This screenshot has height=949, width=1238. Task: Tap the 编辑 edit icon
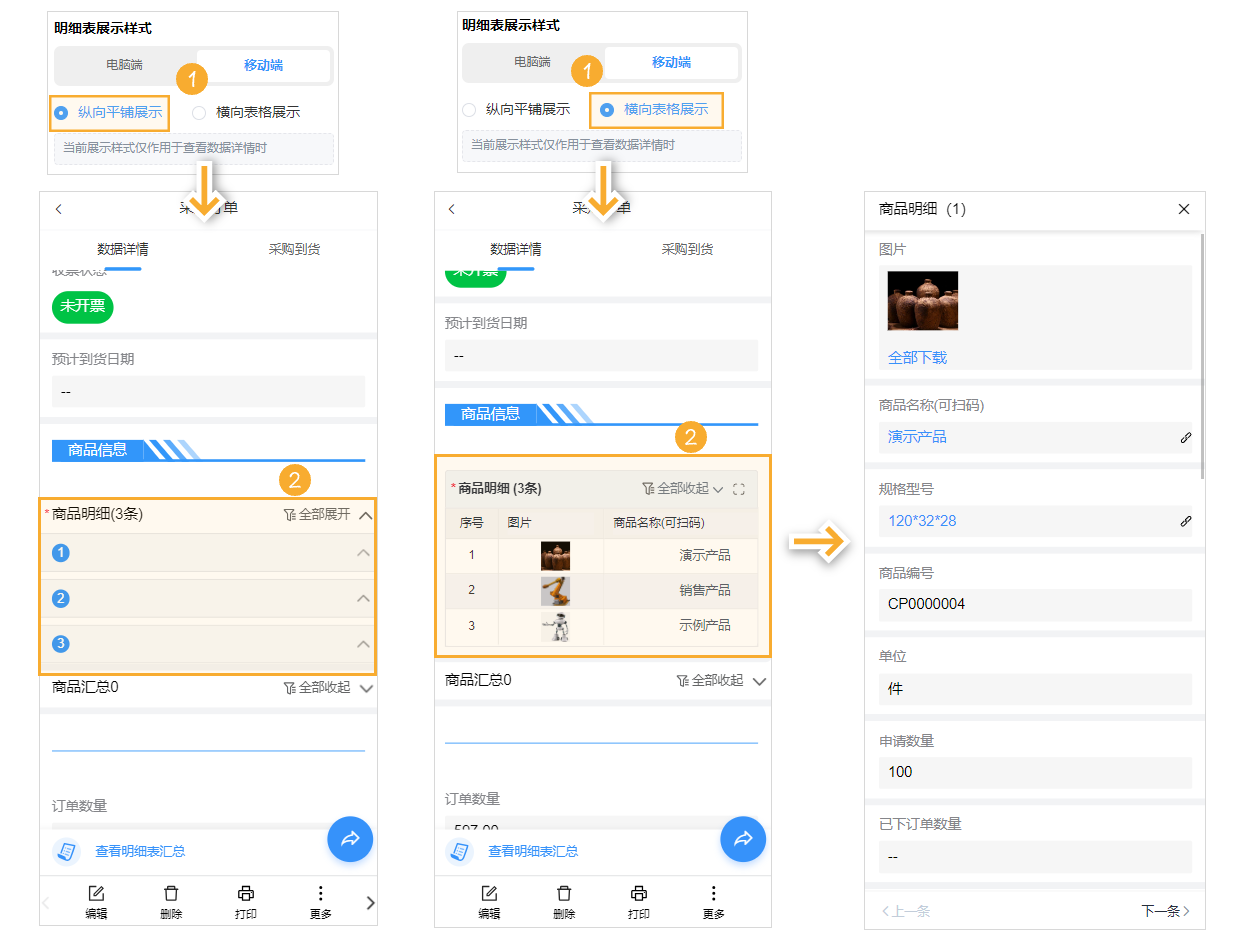(x=96, y=893)
